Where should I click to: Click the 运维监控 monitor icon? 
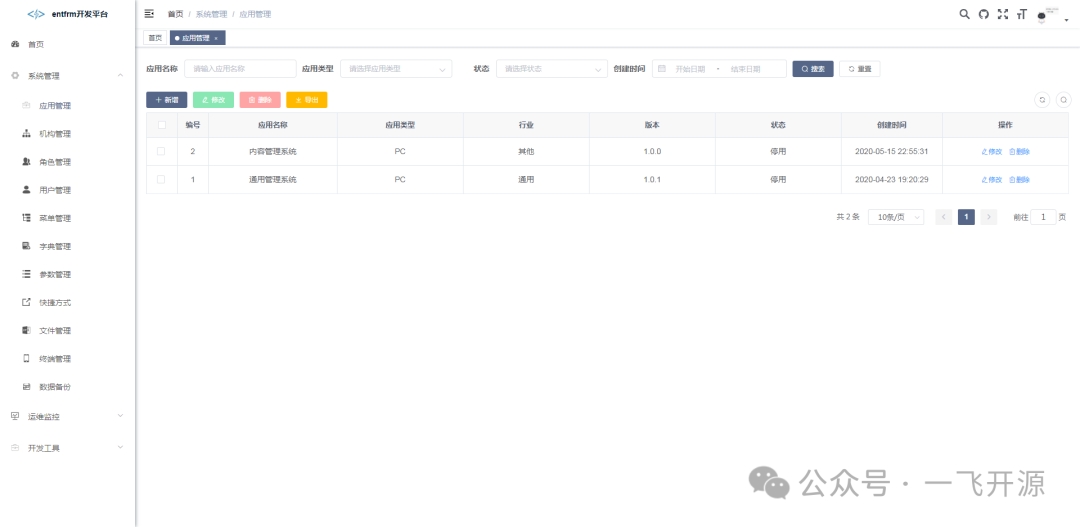coord(15,416)
